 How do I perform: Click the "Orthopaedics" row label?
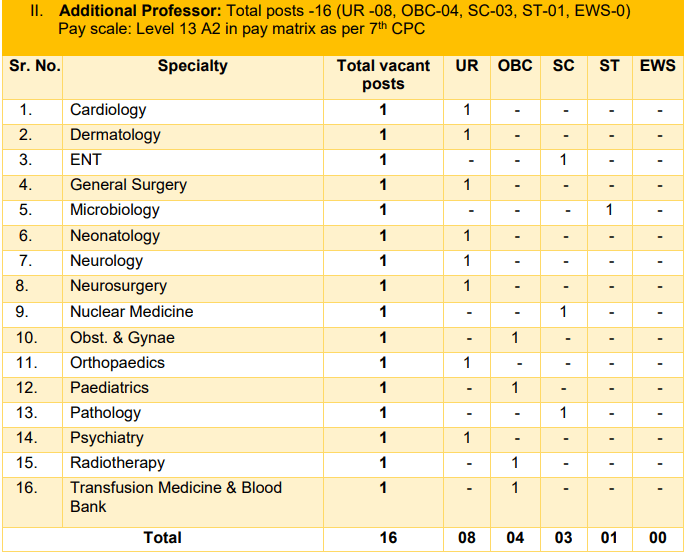click(x=117, y=362)
